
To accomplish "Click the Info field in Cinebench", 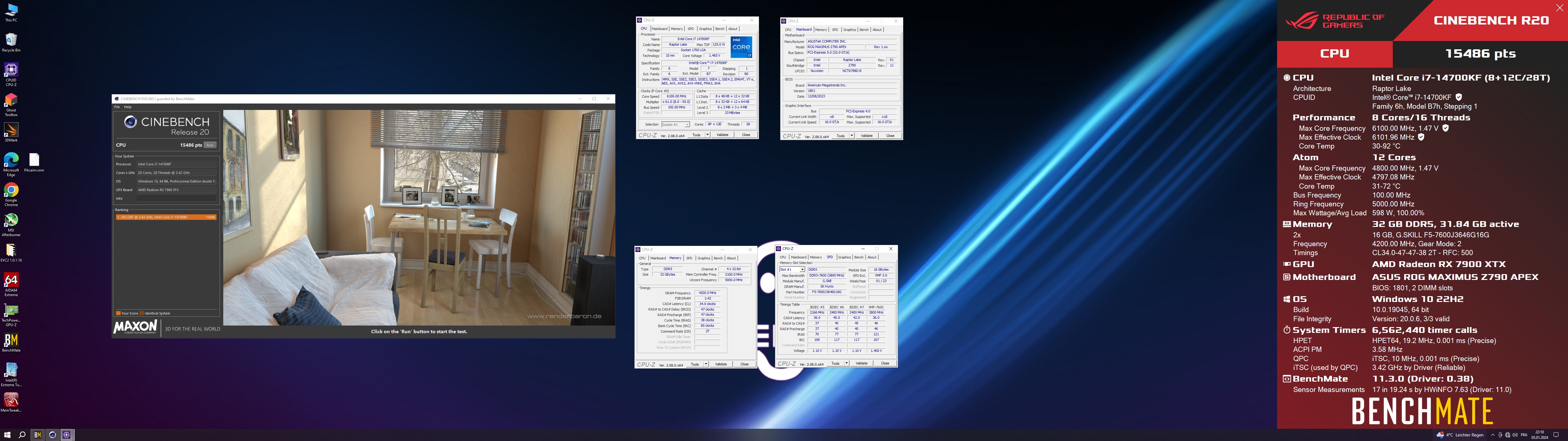I will click(176, 198).
